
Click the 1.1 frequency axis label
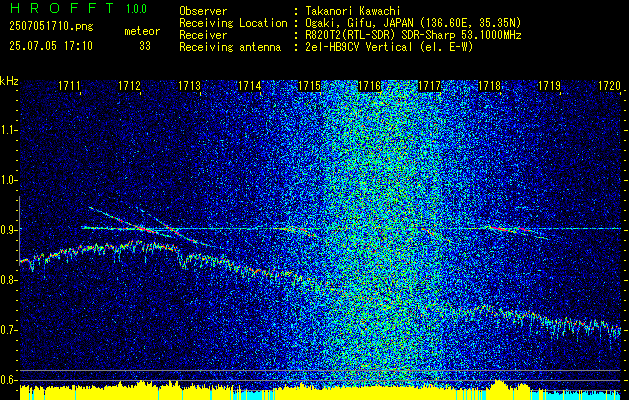coord(8,130)
